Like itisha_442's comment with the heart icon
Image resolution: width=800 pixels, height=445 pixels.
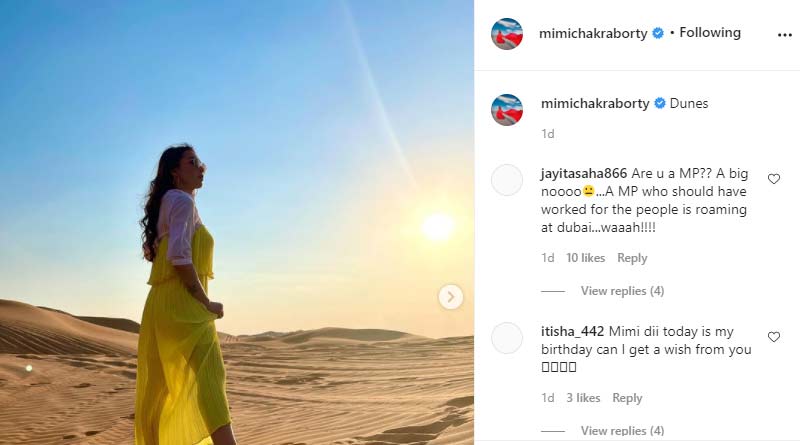click(773, 337)
